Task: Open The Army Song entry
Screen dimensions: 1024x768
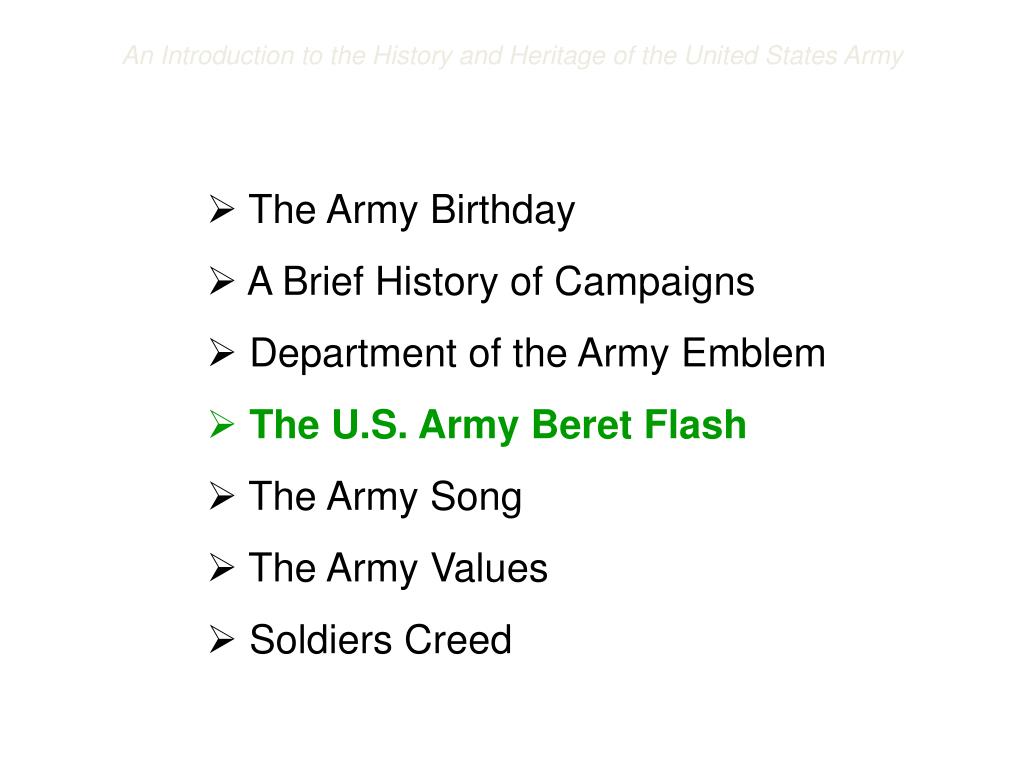Action: tap(386, 498)
